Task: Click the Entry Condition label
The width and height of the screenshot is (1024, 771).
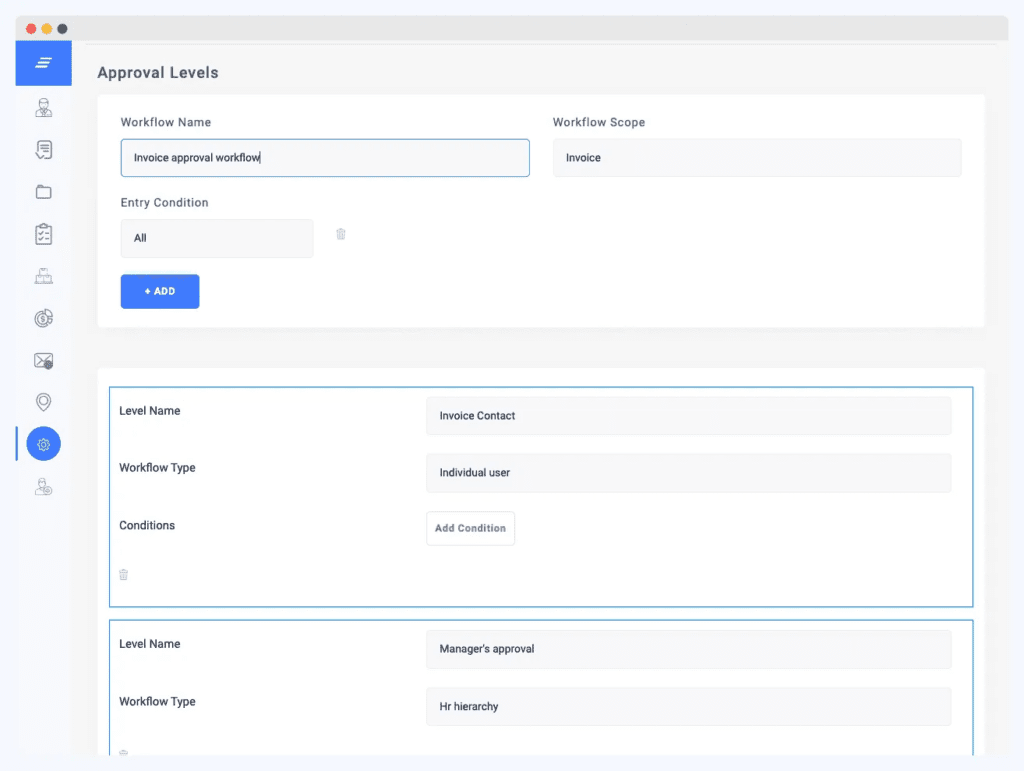Action: click(x=165, y=202)
